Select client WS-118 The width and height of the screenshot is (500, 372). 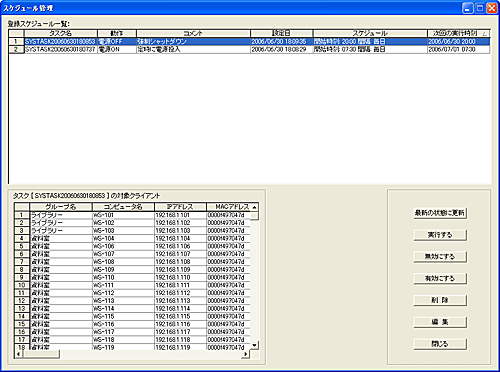123,340
